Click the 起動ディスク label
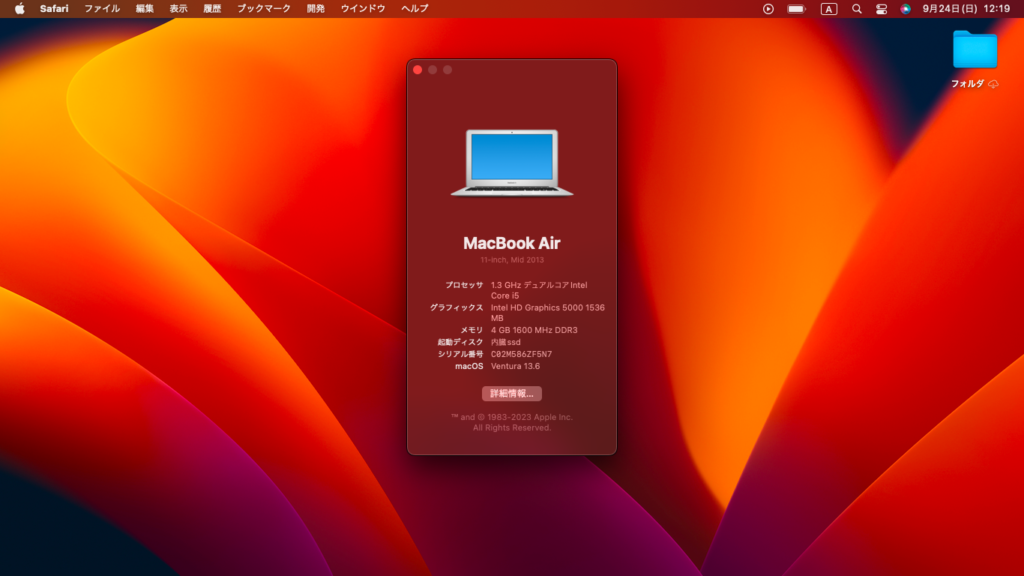 [460, 342]
